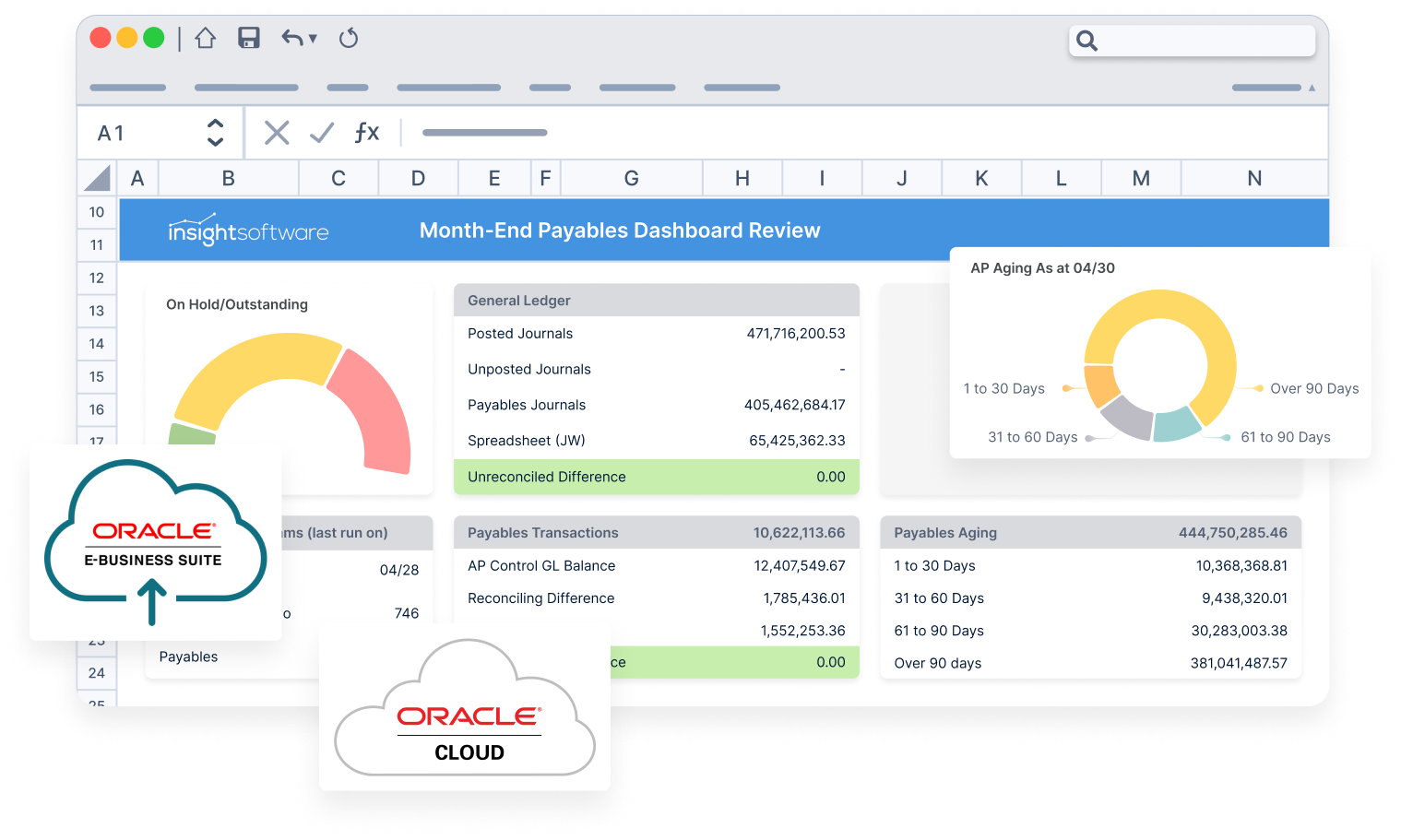Click the highlighted Unreconciled Difference cell
The height and width of the screenshot is (840, 1401).
pos(656,477)
